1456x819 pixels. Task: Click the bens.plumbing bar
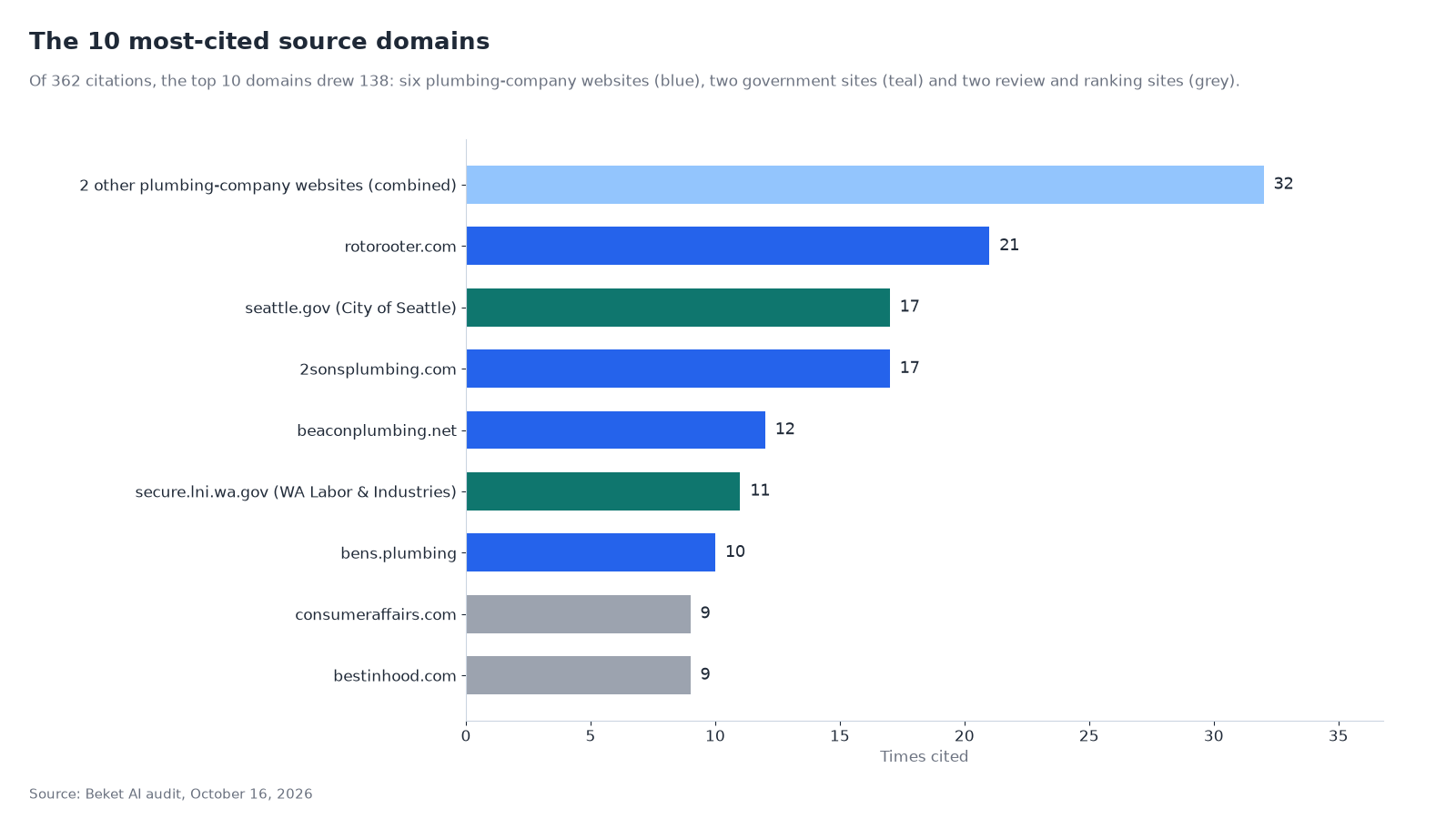[x=591, y=552]
